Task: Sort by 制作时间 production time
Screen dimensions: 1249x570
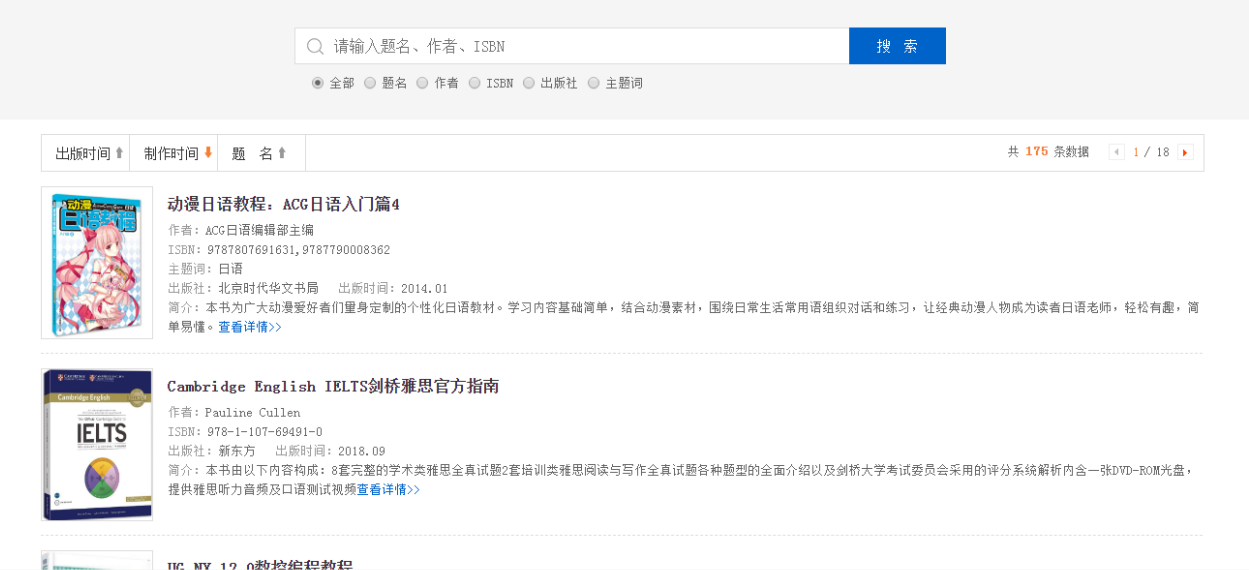Action: (174, 153)
